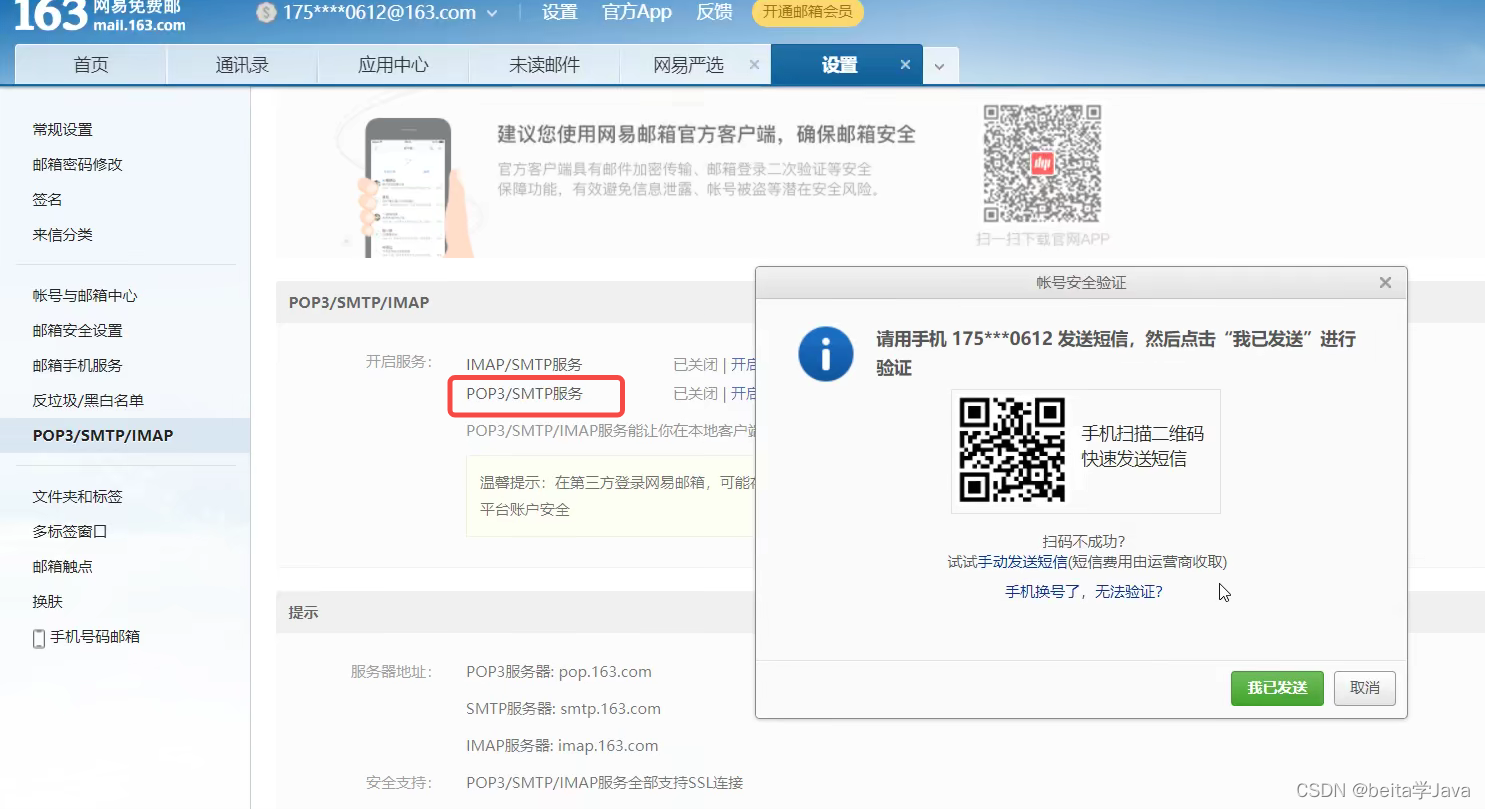Click 开启 link for IMAP/SMTP服务
The height and width of the screenshot is (809, 1485).
[x=743, y=364]
